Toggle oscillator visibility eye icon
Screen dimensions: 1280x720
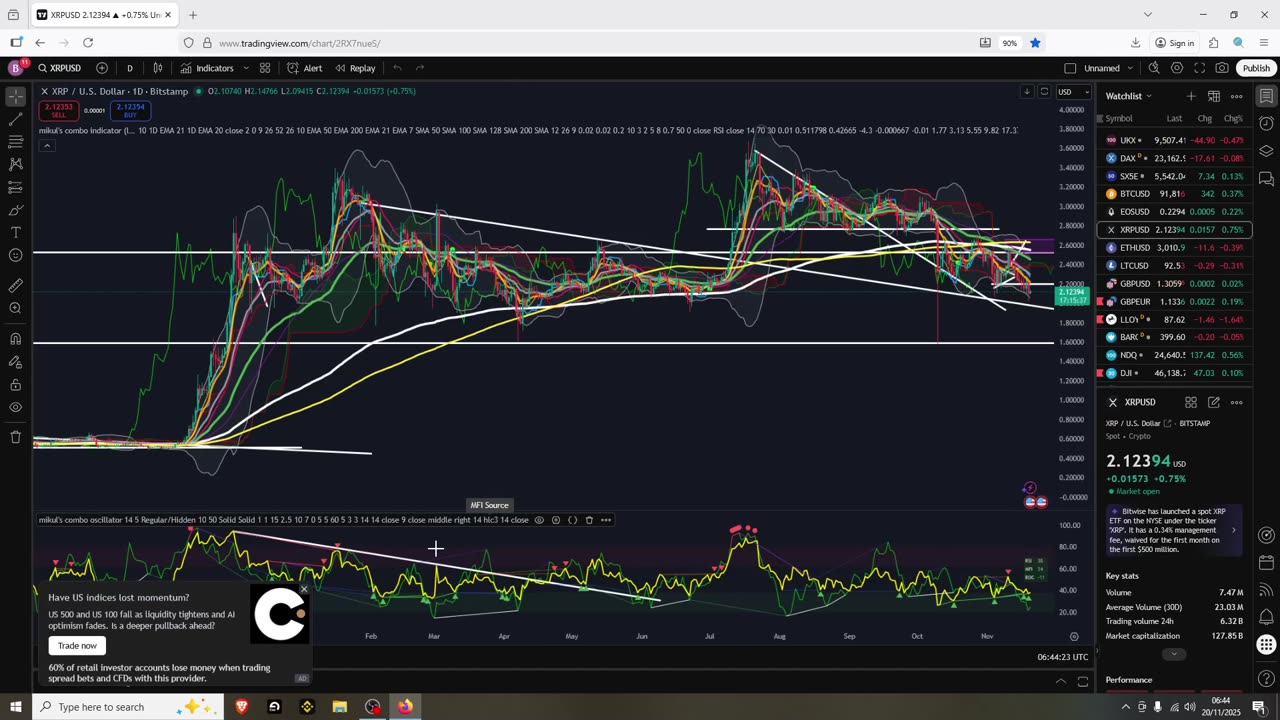click(x=539, y=520)
